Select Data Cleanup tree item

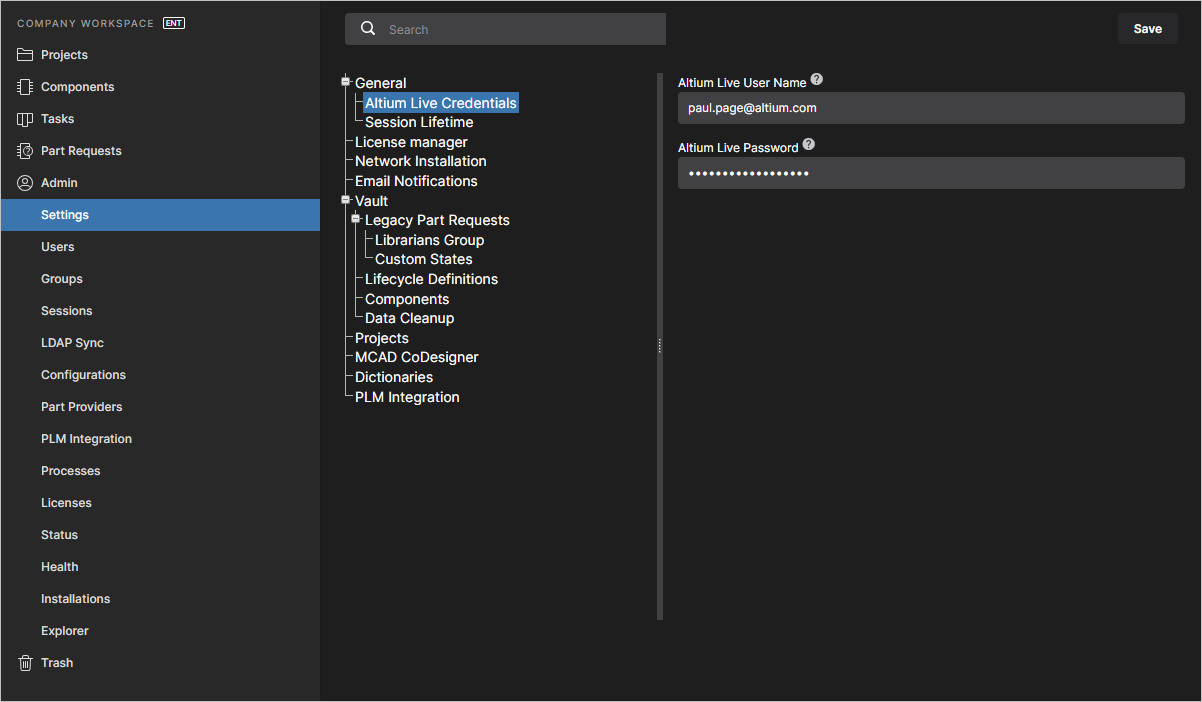(x=410, y=318)
